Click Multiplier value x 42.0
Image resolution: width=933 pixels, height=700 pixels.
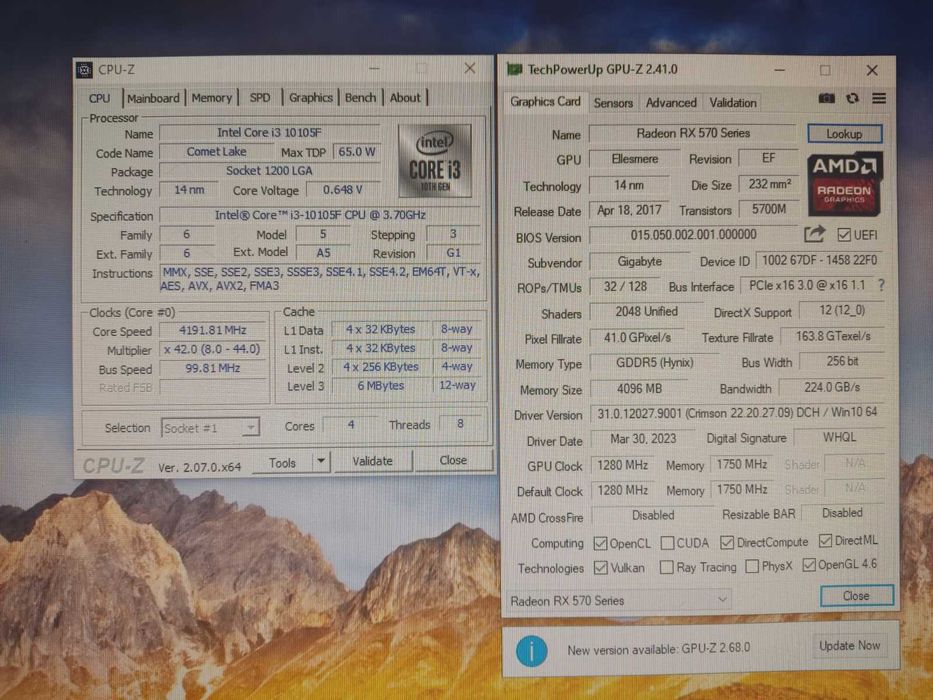coord(212,349)
